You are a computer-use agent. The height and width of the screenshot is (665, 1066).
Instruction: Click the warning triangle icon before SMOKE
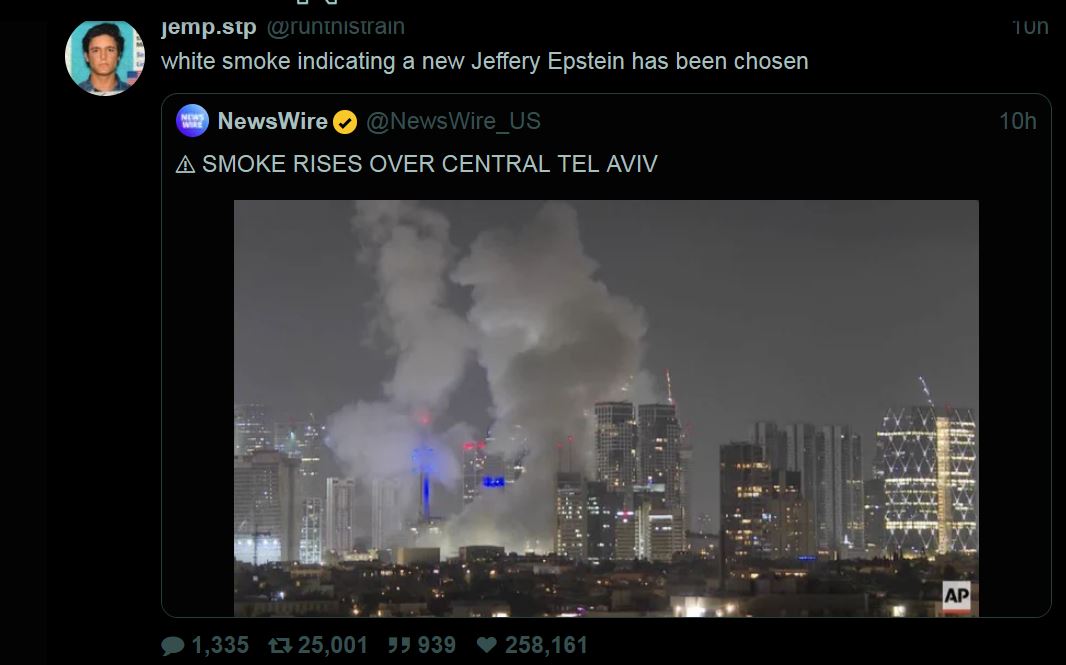tap(185, 165)
